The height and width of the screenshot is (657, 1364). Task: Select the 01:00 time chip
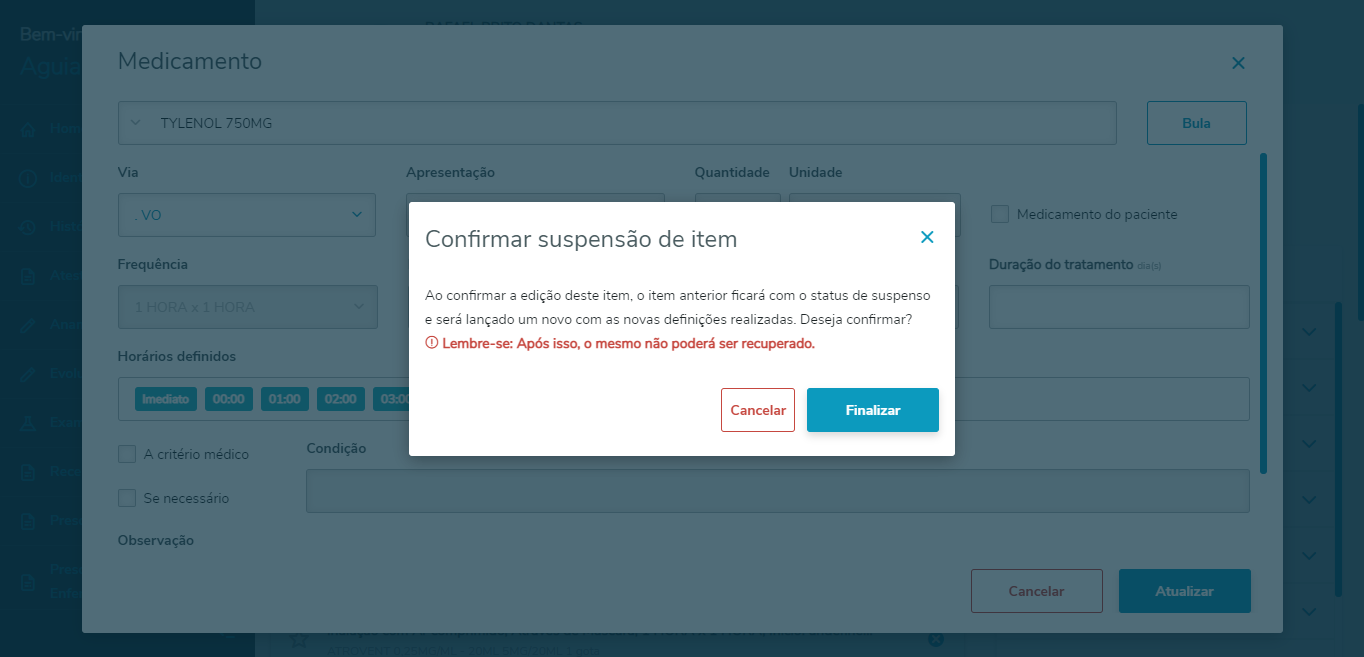[285, 399]
